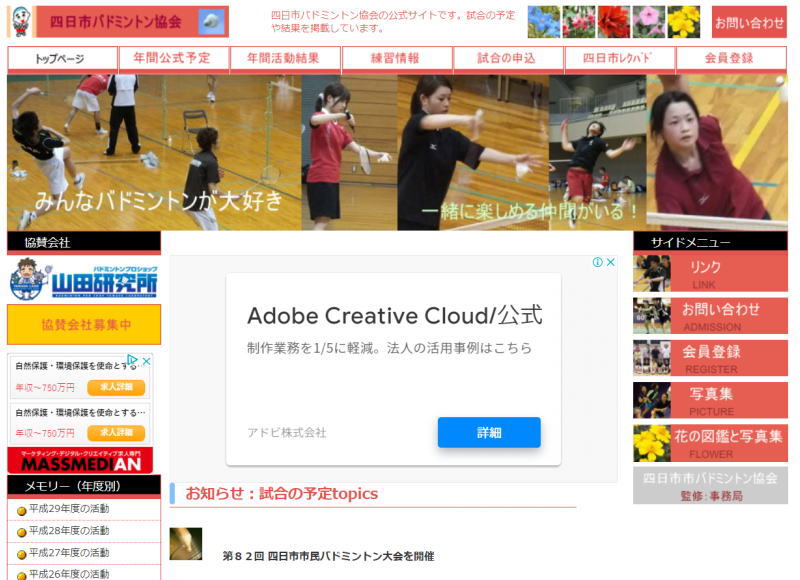
Task: Click the blue 詳細 button in ad
Action: (x=488, y=432)
